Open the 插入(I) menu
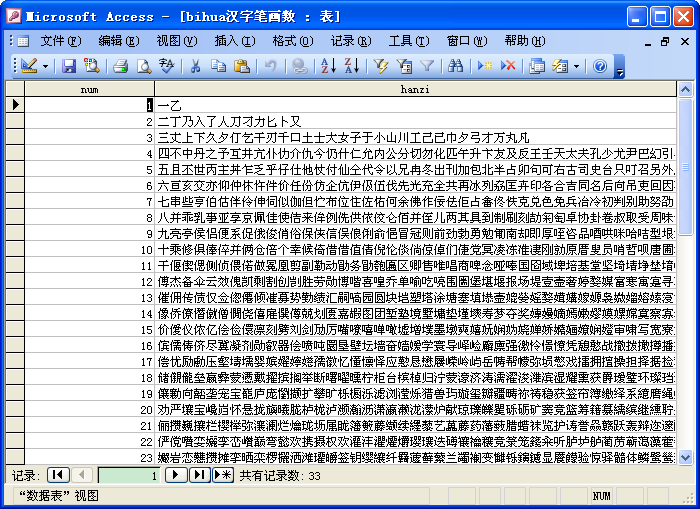700x509 pixels. pyautogui.click(x=235, y=41)
